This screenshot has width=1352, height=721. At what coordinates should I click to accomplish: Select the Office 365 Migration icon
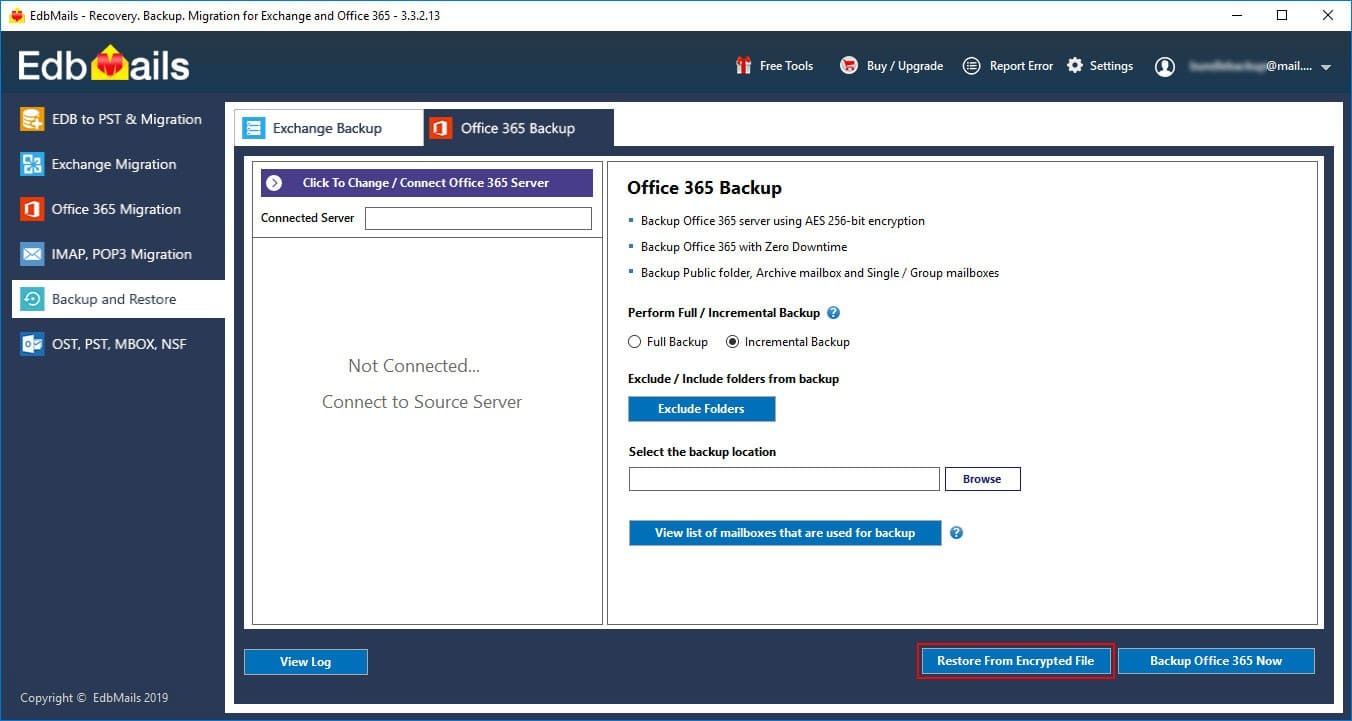[x=33, y=209]
